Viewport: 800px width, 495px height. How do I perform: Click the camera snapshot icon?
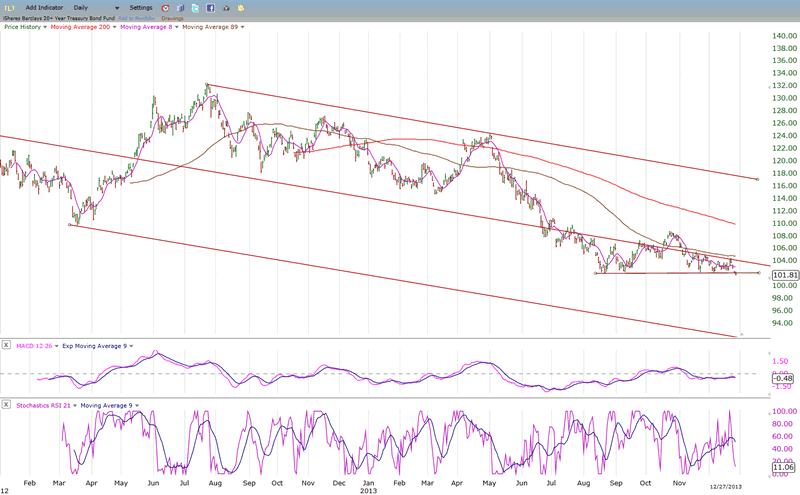tap(226, 7)
